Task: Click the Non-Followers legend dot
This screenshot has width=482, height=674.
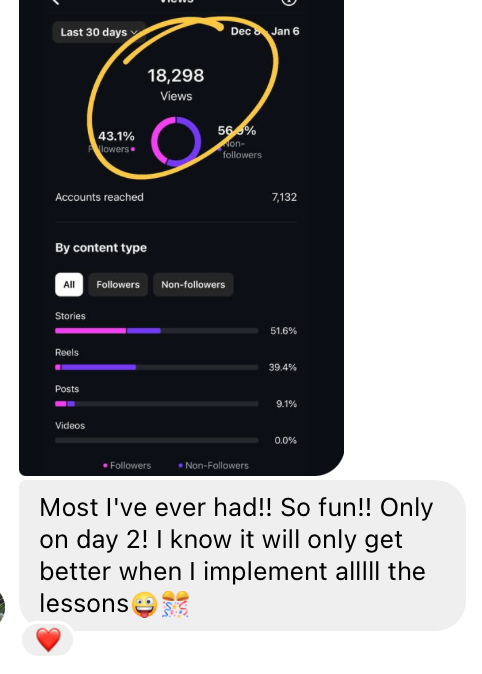Action: (x=181, y=466)
